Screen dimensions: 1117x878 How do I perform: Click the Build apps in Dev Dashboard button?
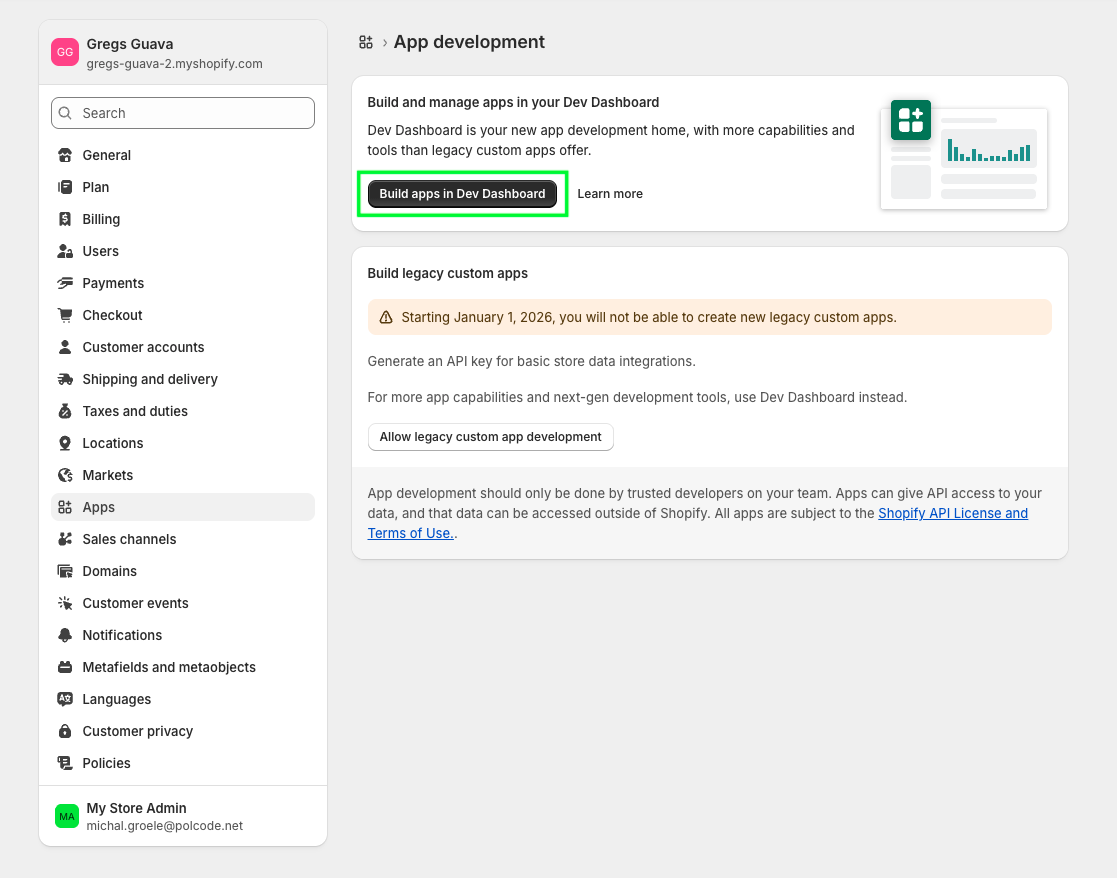(461, 193)
